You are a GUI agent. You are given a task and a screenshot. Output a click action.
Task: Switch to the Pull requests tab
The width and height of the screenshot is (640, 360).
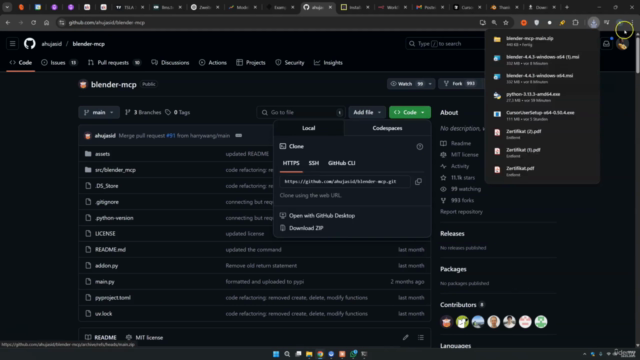point(114,62)
